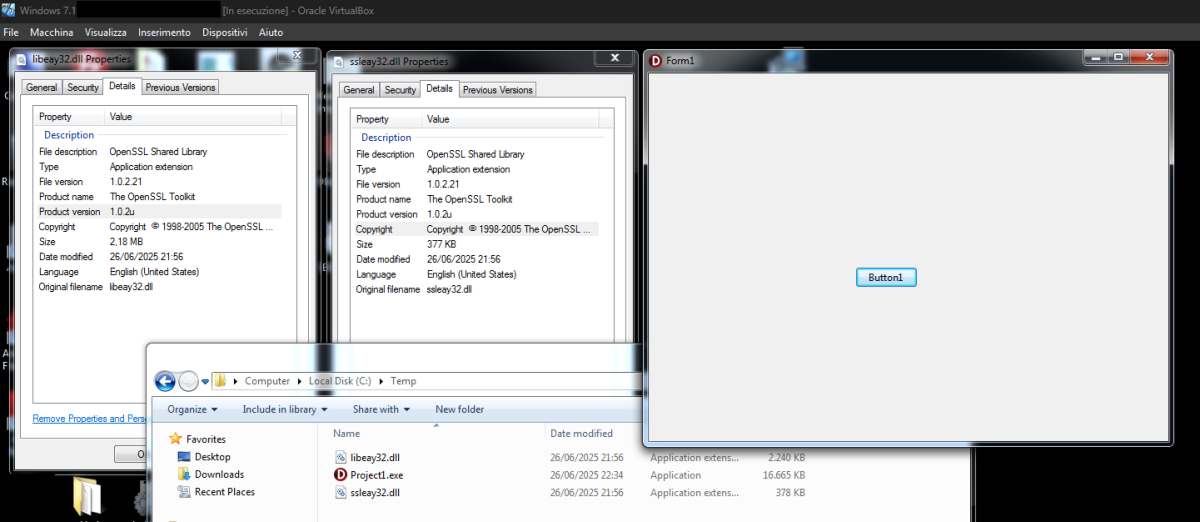Switch to Security tab in ssleay32.dll Properties

[400, 90]
